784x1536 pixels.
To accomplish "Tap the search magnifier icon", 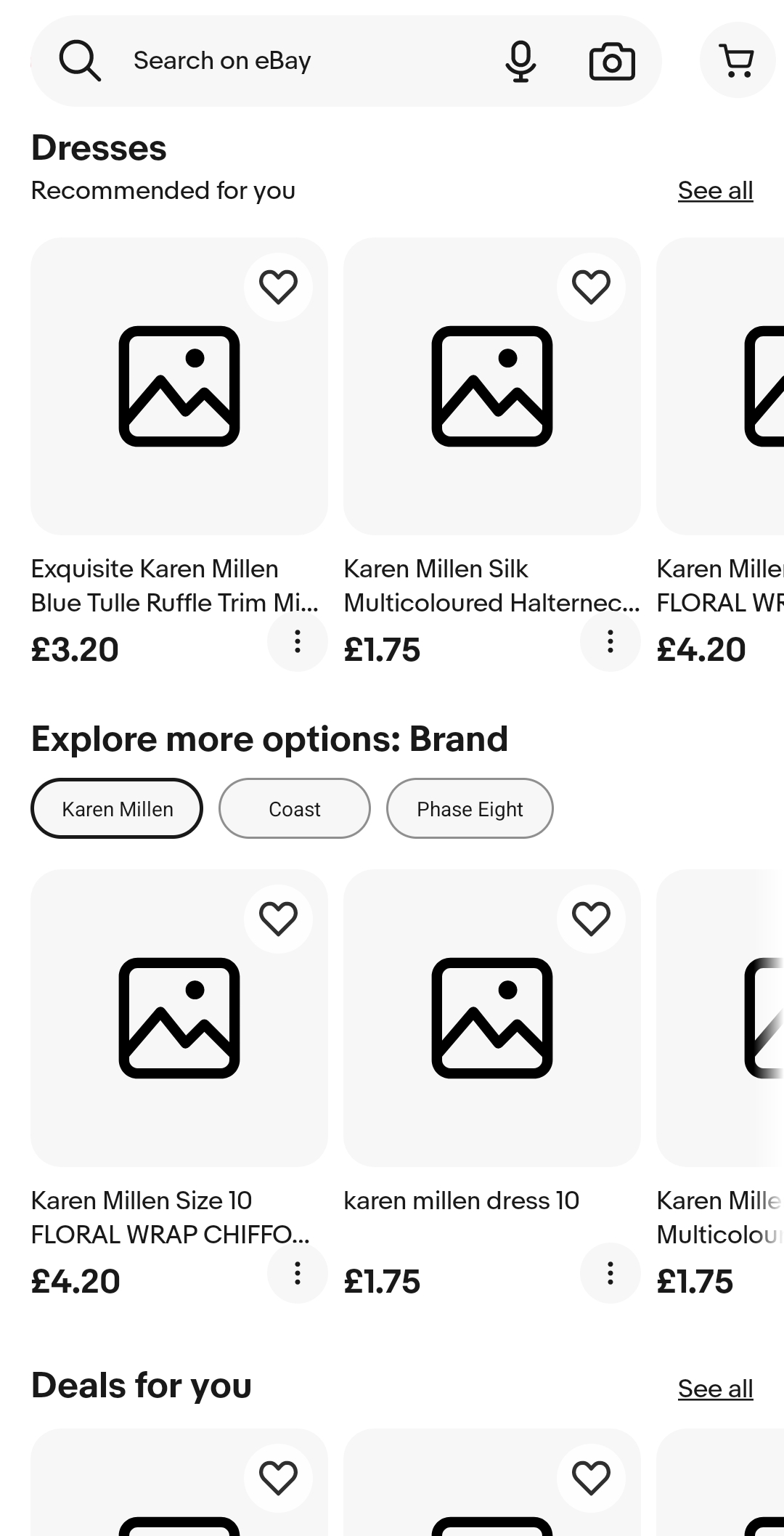I will click(80, 61).
